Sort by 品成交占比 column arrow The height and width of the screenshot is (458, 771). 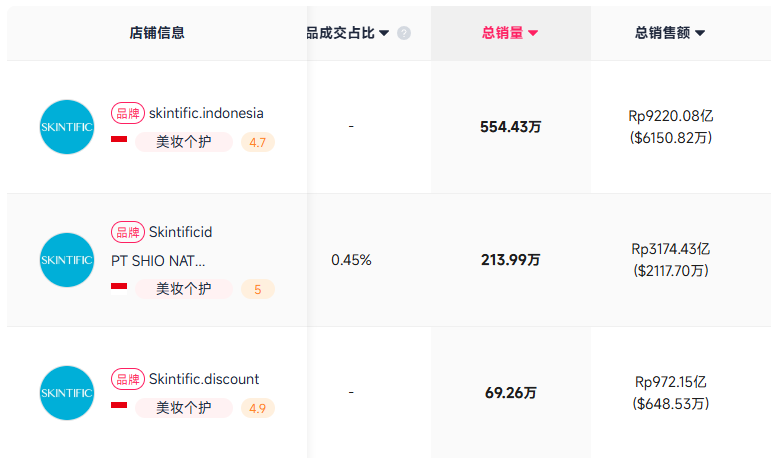pyautogui.click(x=384, y=33)
